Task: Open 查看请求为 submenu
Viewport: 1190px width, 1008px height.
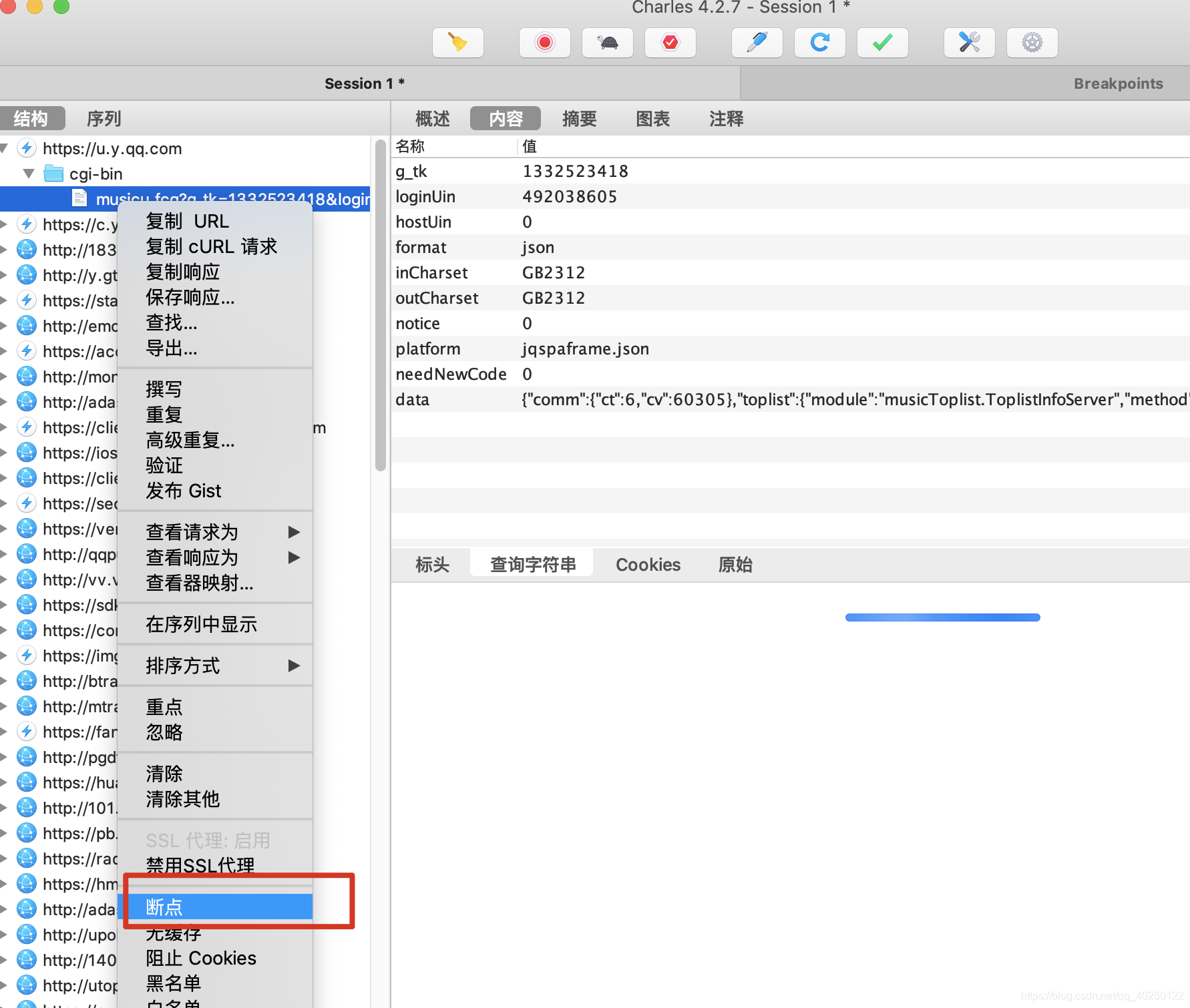Action: (215, 532)
